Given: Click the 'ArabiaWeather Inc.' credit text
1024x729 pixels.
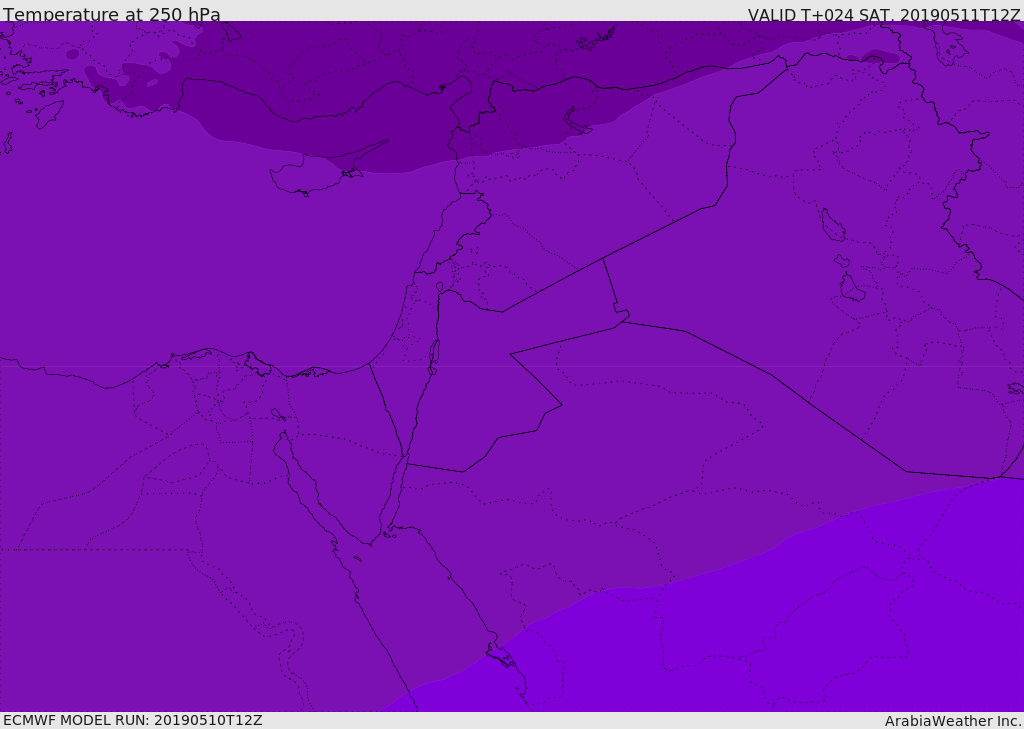Looking at the screenshot, I should (x=953, y=721).
